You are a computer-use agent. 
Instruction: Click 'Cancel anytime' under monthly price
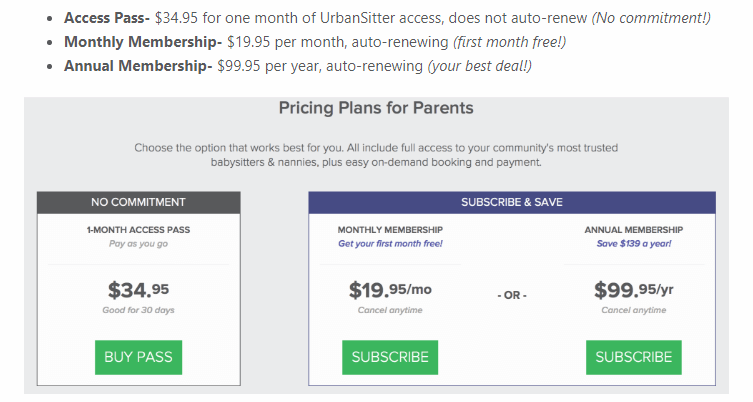coord(390,310)
